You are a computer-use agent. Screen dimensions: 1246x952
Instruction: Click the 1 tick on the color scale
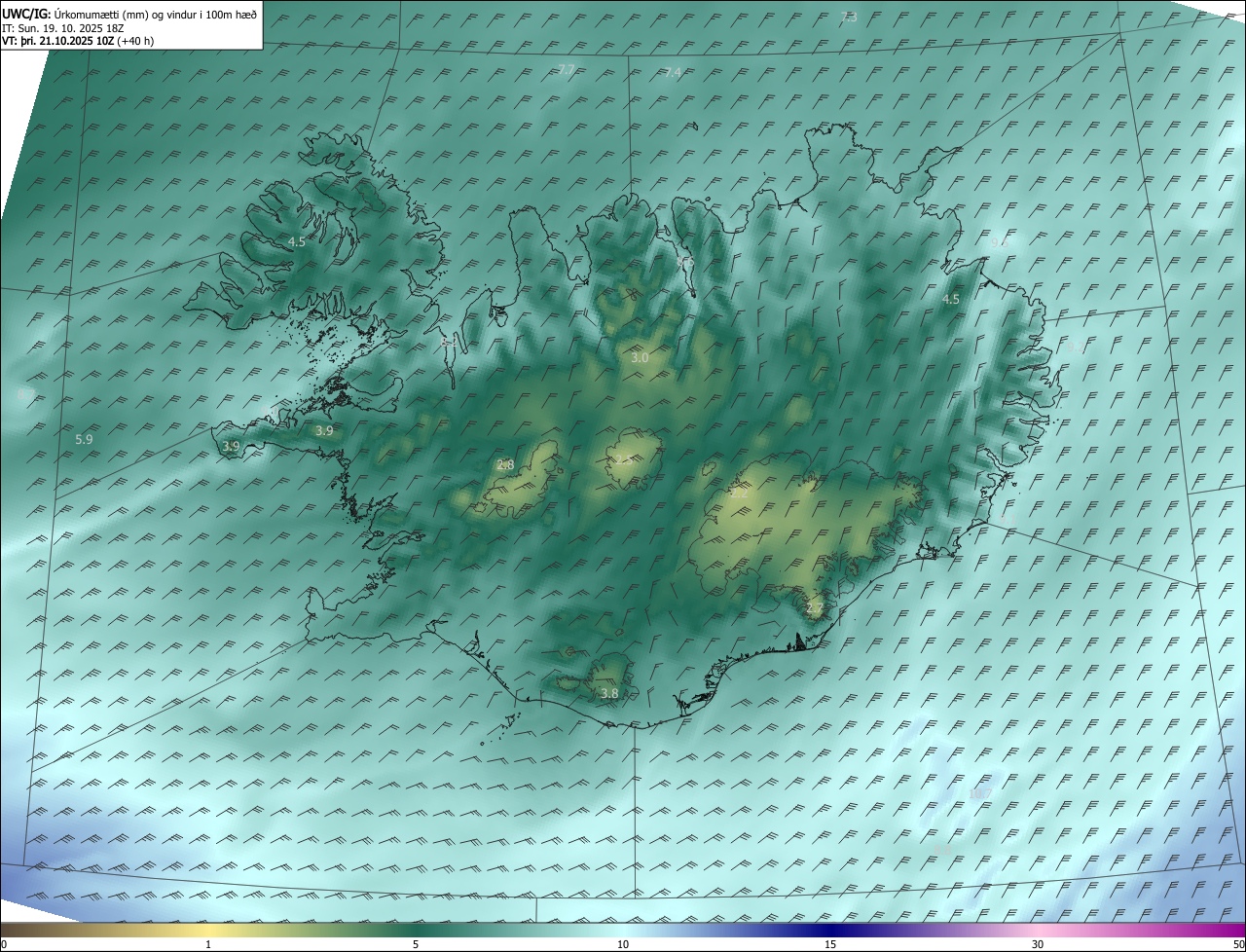(208, 944)
